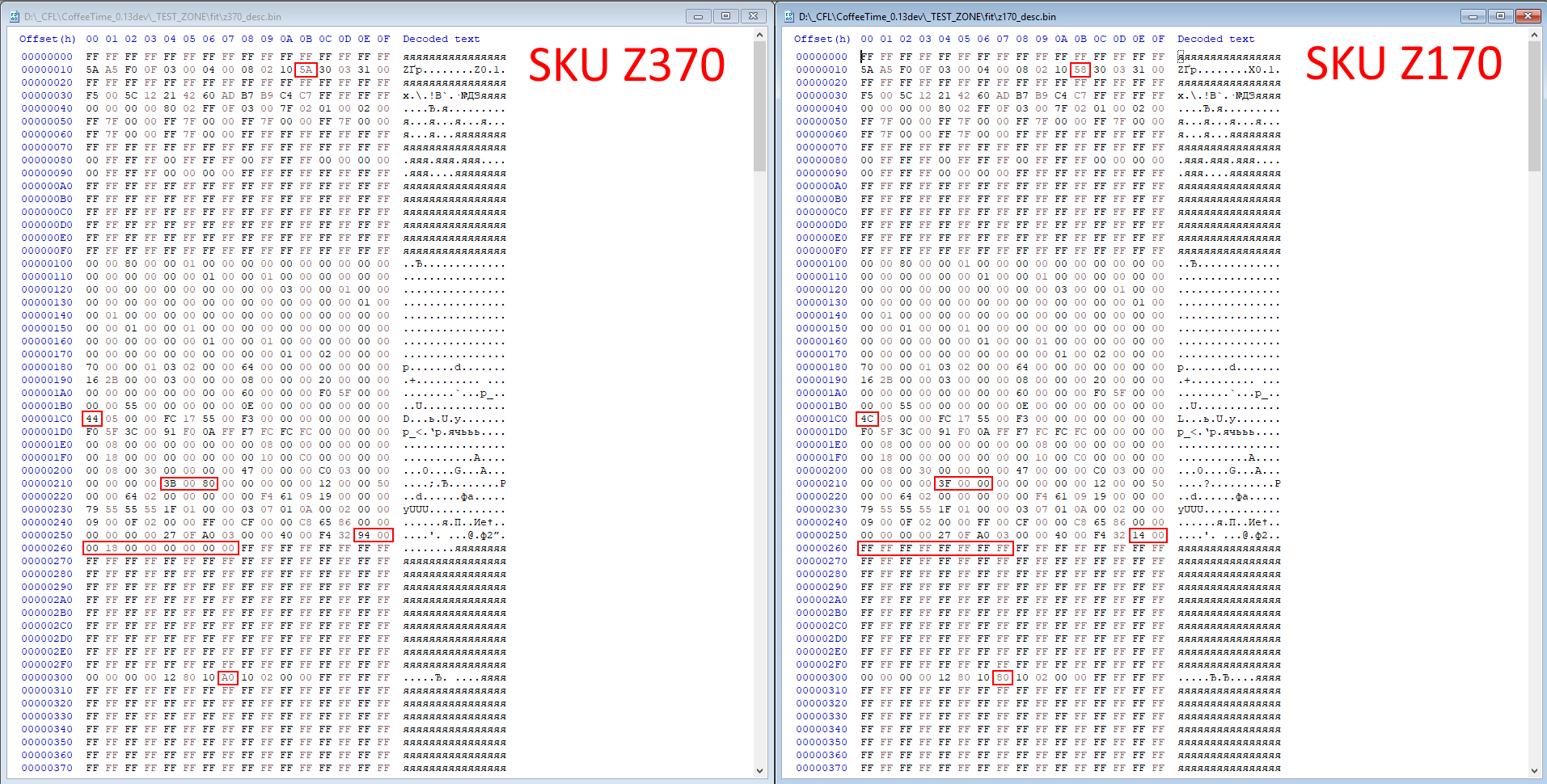Screen dimensions: 1547x784
Task: Click scroll-up arrow in z370_desc.bin window
Action: [759, 36]
